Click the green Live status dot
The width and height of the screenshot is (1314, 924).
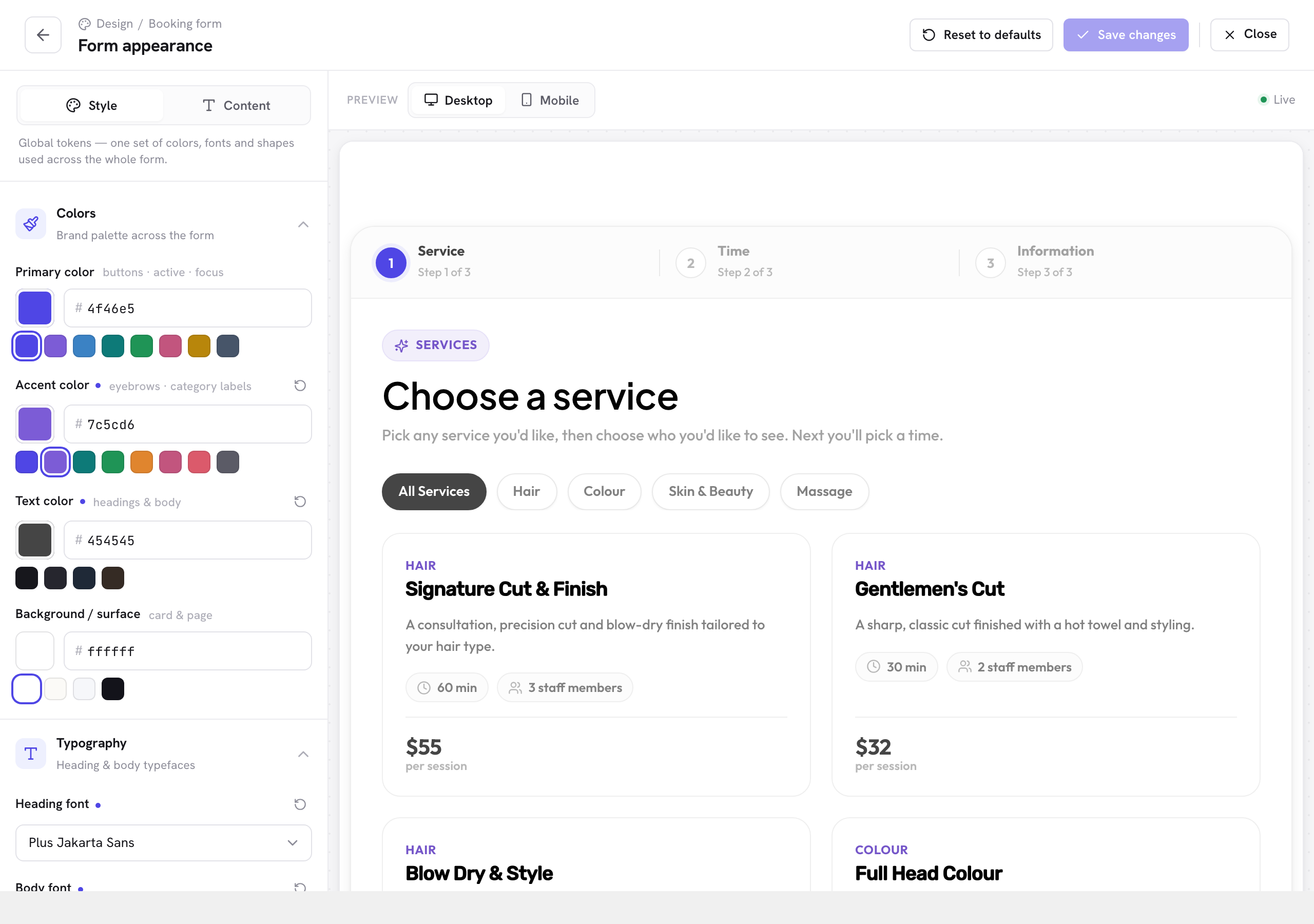point(1264,100)
